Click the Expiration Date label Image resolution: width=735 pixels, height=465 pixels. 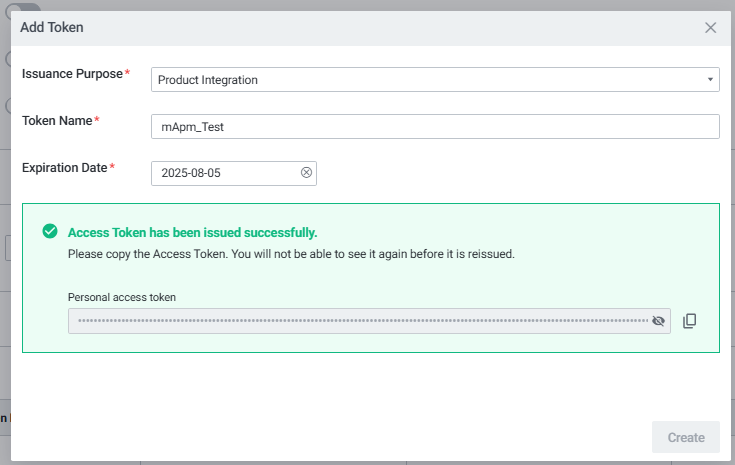64,167
